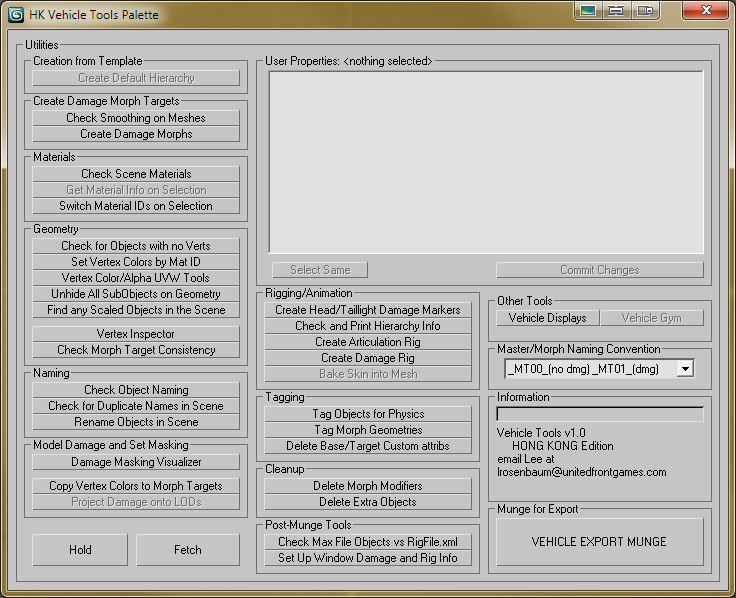Screen dimensions: 736x598
Task: Run Check for Objects with no Verts
Action: point(136,246)
